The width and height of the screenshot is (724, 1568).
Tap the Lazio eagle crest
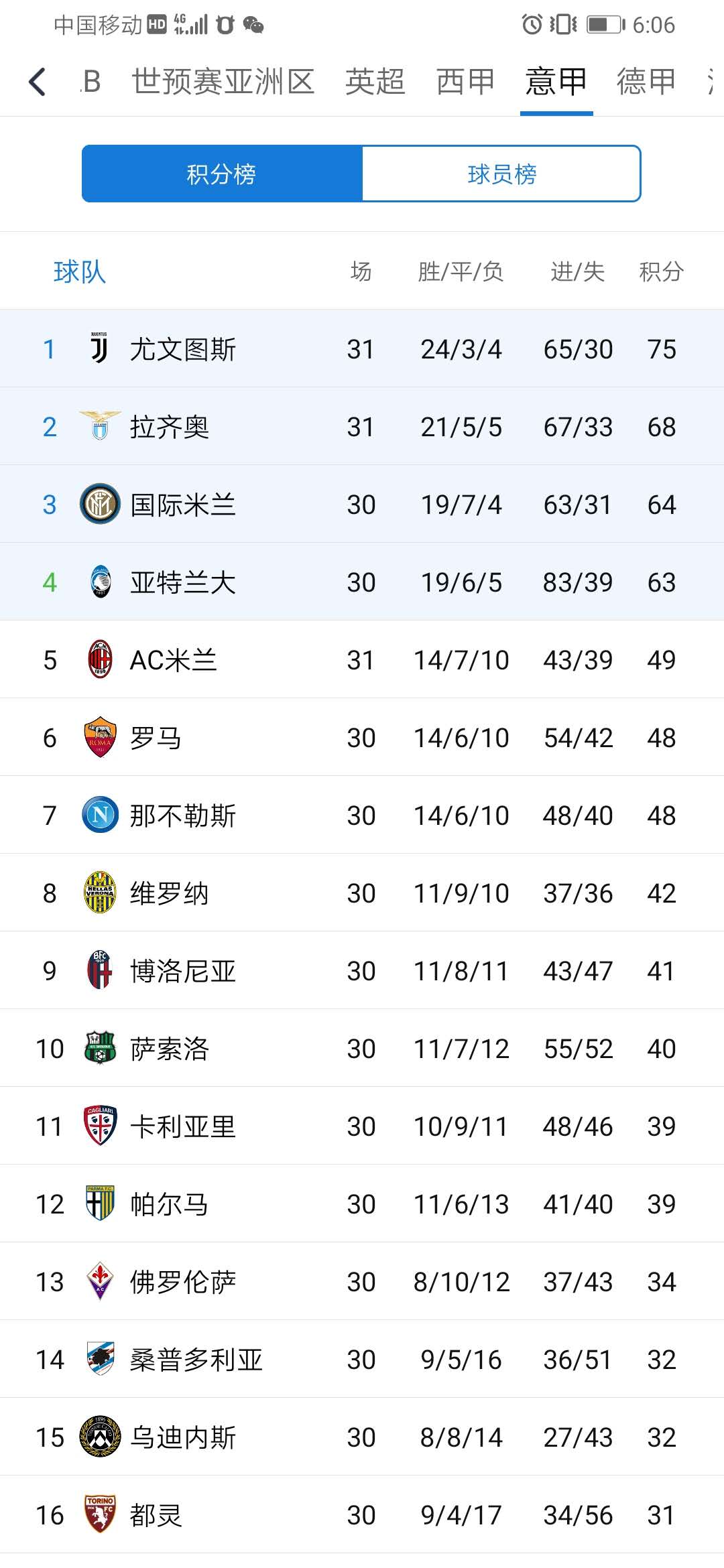click(100, 426)
